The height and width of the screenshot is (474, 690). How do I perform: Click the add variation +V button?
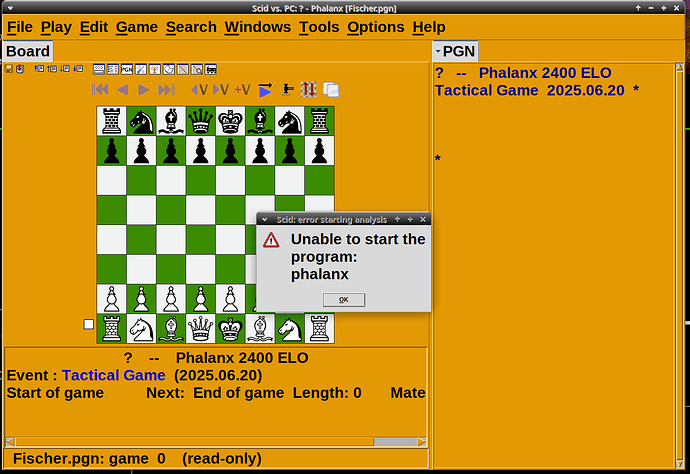pyautogui.click(x=242, y=90)
